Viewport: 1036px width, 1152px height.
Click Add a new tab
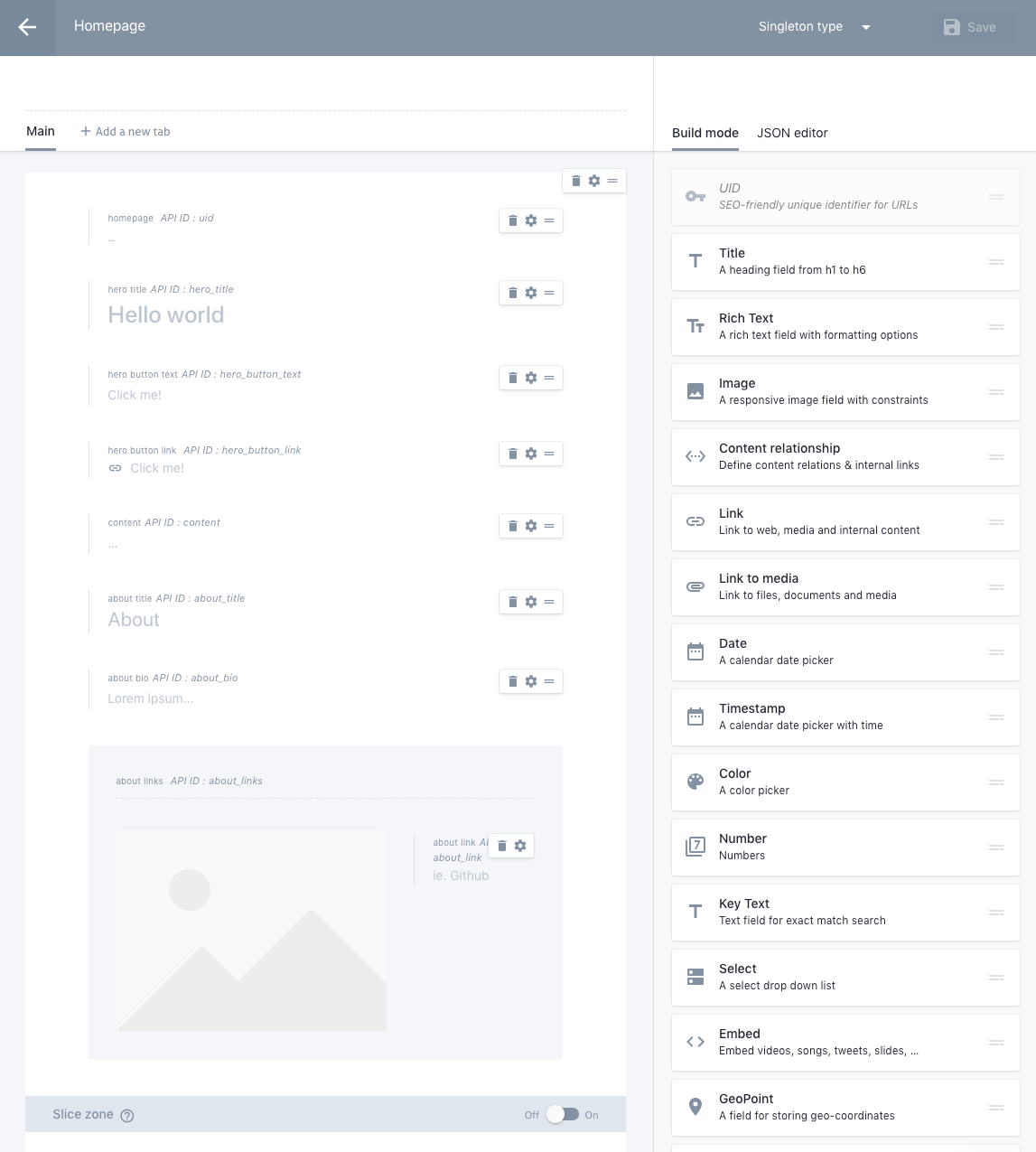coord(126,132)
